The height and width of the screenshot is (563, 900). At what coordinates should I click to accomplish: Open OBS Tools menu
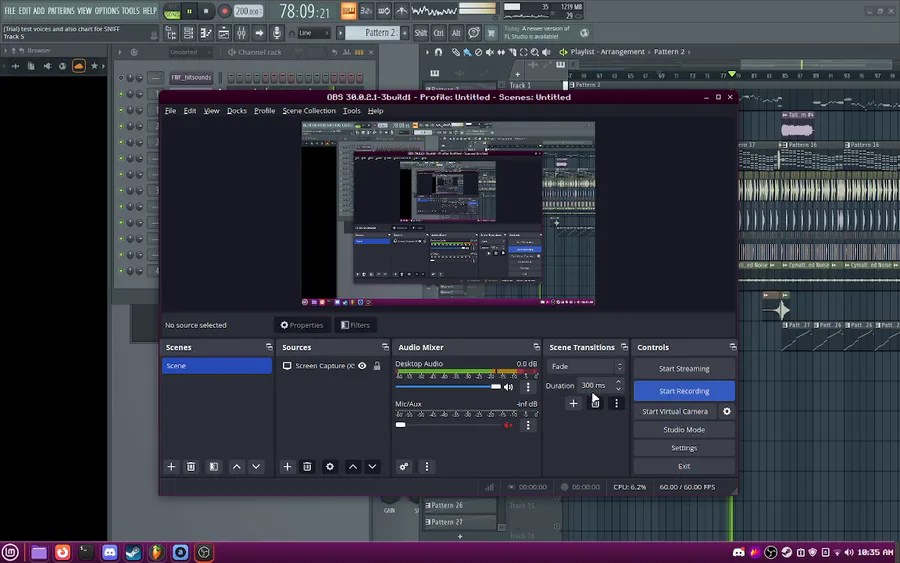click(351, 111)
